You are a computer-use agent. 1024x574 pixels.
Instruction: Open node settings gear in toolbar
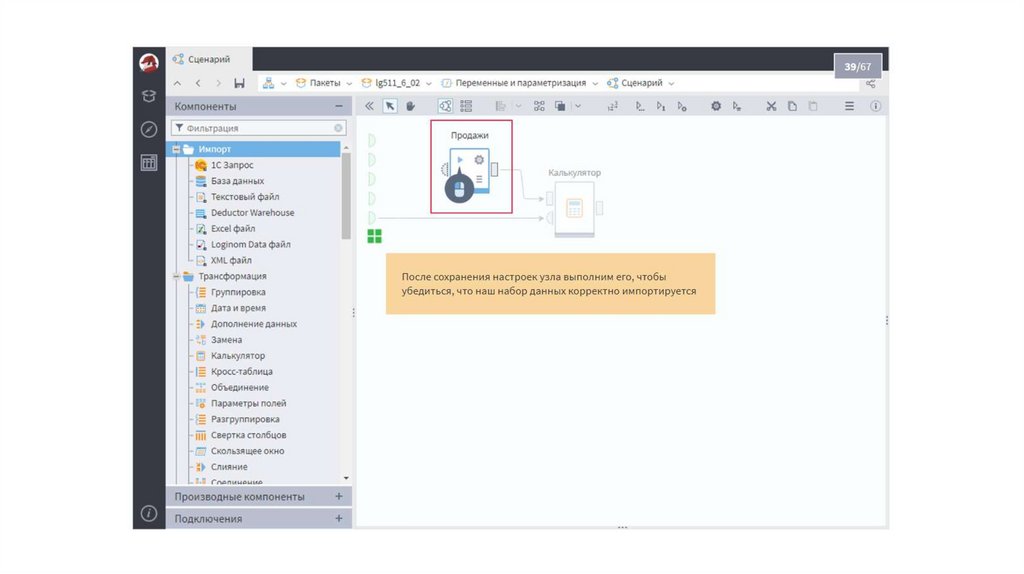[716, 106]
